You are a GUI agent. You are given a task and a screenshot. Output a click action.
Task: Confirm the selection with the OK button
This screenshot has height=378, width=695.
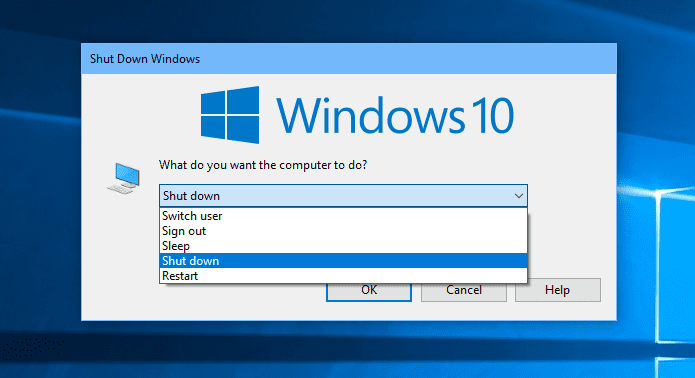[369, 291]
